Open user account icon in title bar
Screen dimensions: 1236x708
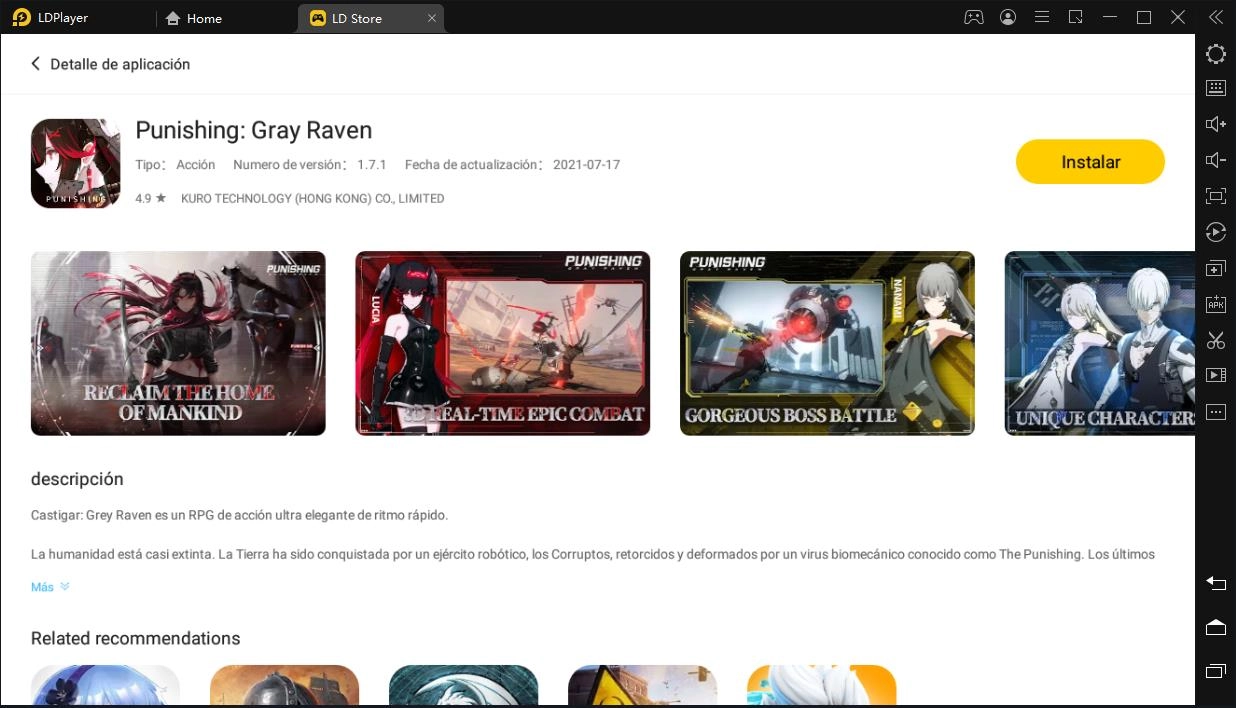pyautogui.click(x=1007, y=17)
